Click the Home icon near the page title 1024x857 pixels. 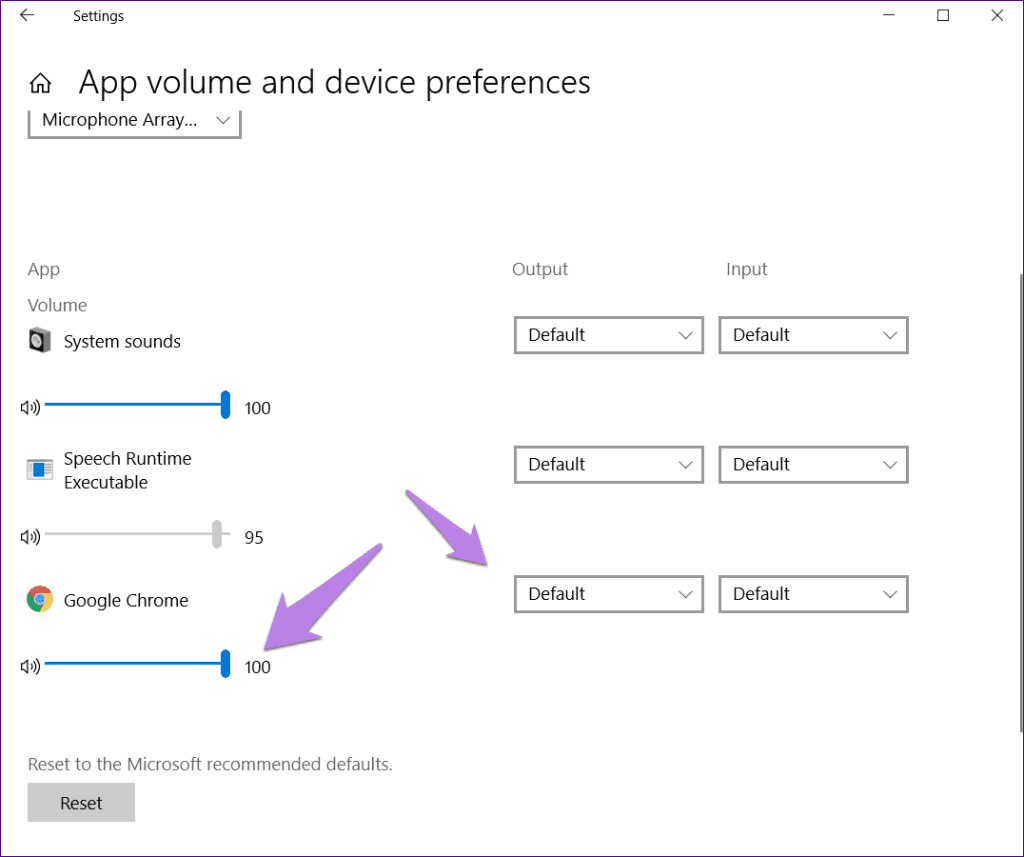pos(40,82)
